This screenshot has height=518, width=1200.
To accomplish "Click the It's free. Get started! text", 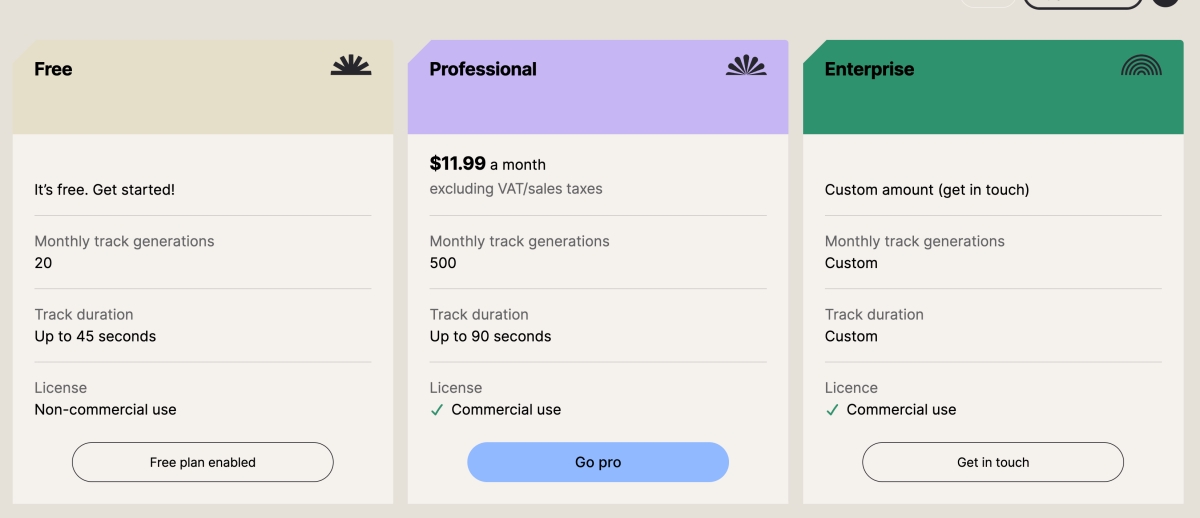I will pyautogui.click(x=104, y=189).
